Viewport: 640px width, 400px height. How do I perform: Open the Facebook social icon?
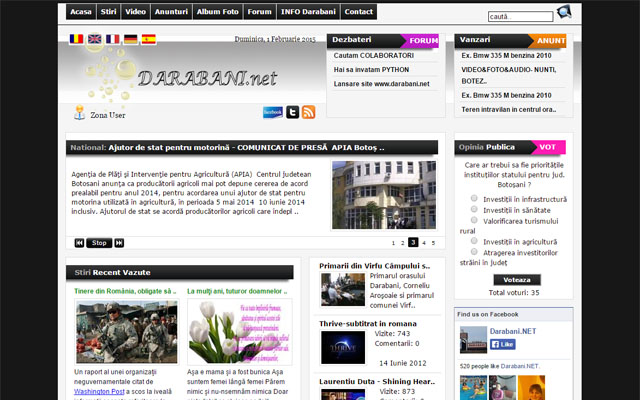[x=273, y=112]
